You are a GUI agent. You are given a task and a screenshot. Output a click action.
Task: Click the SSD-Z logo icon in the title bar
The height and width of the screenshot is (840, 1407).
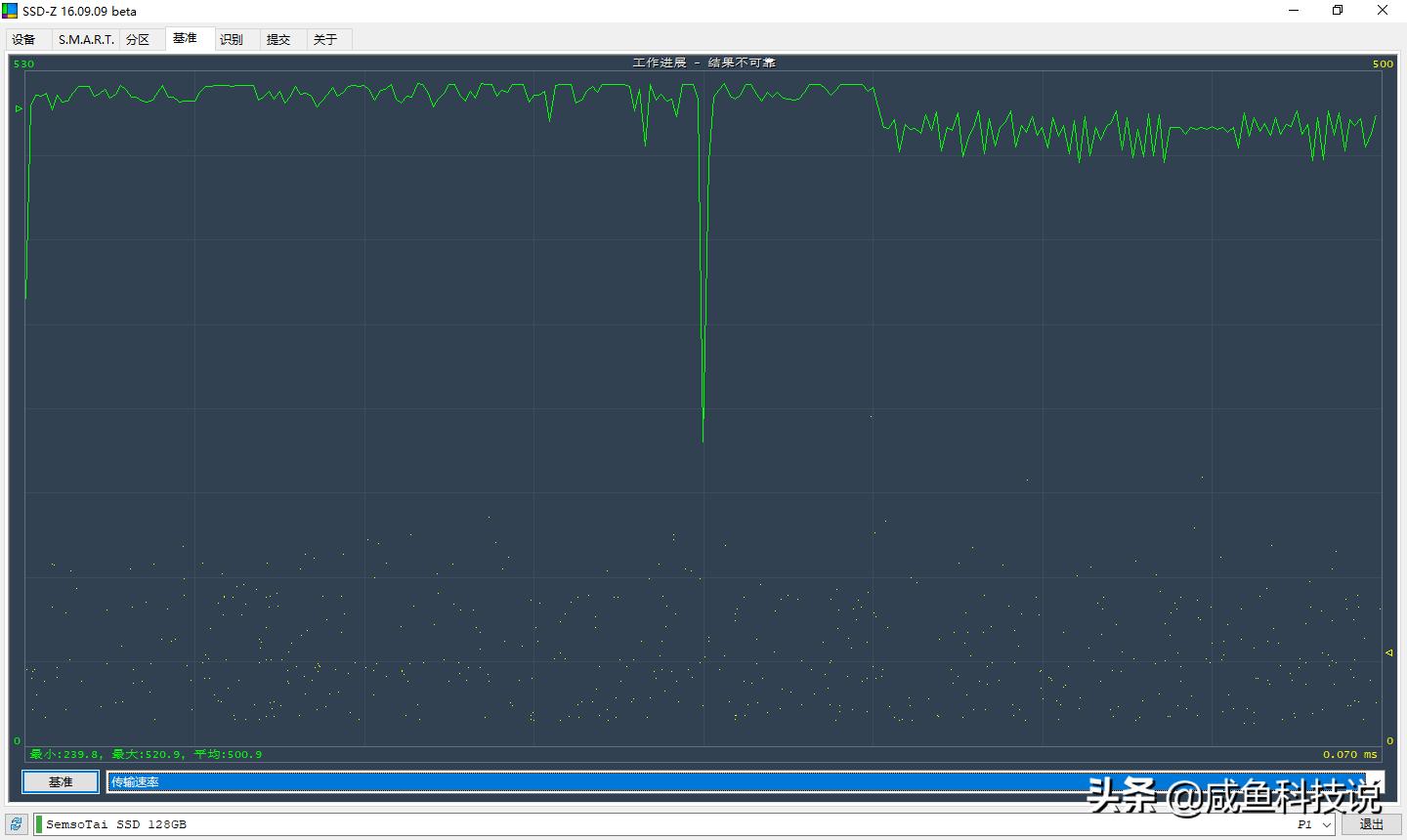11,10
